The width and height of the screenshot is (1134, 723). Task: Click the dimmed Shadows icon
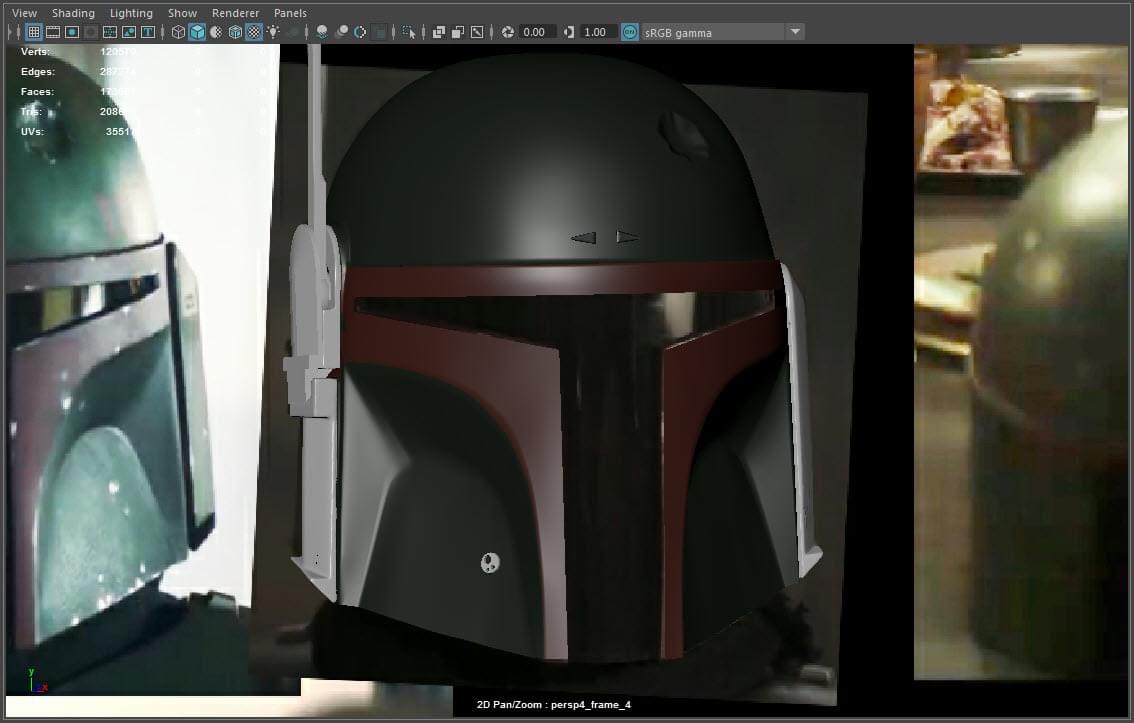coord(292,32)
